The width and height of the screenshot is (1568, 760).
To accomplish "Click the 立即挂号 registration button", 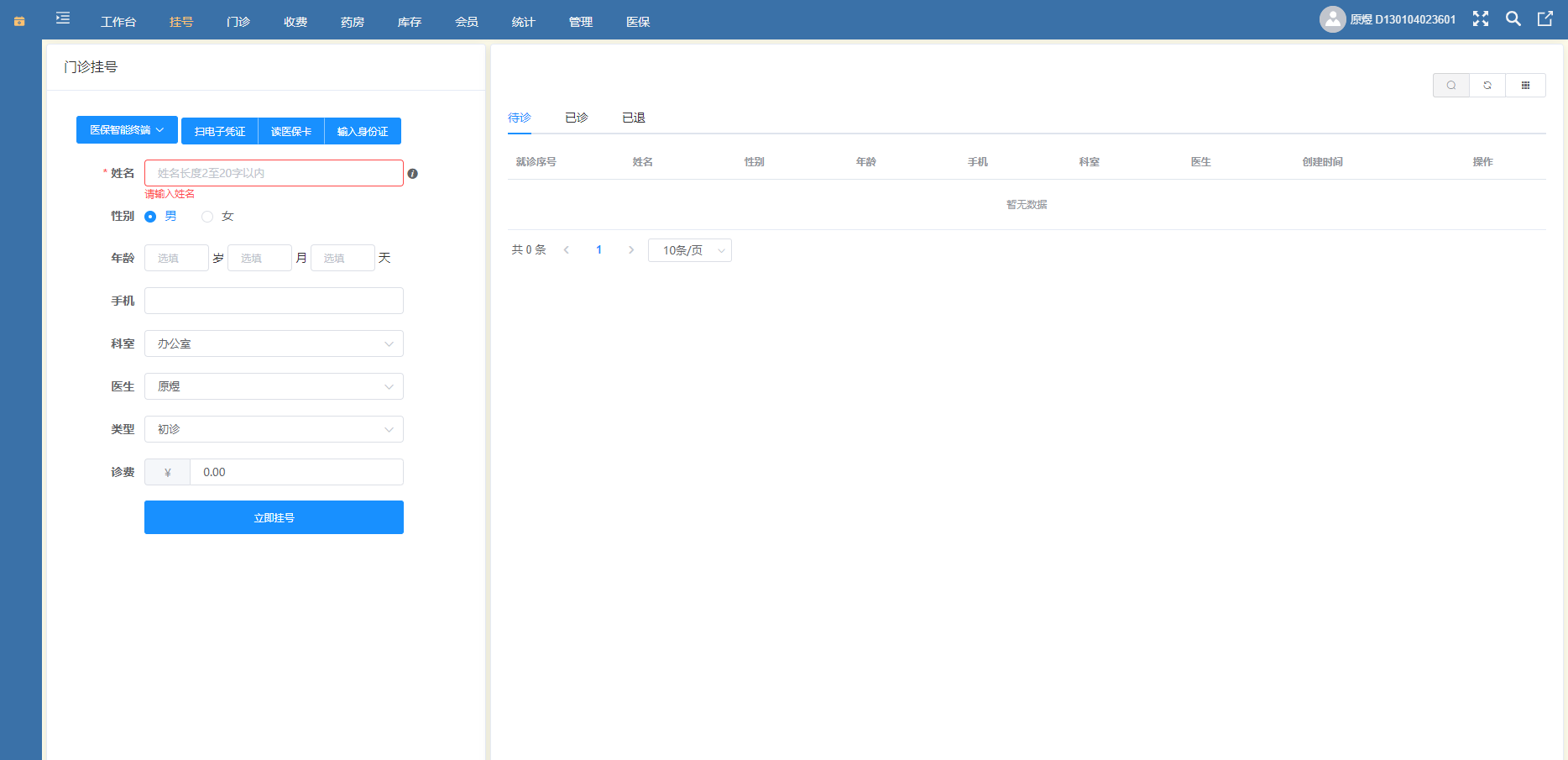I will [x=273, y=517].
